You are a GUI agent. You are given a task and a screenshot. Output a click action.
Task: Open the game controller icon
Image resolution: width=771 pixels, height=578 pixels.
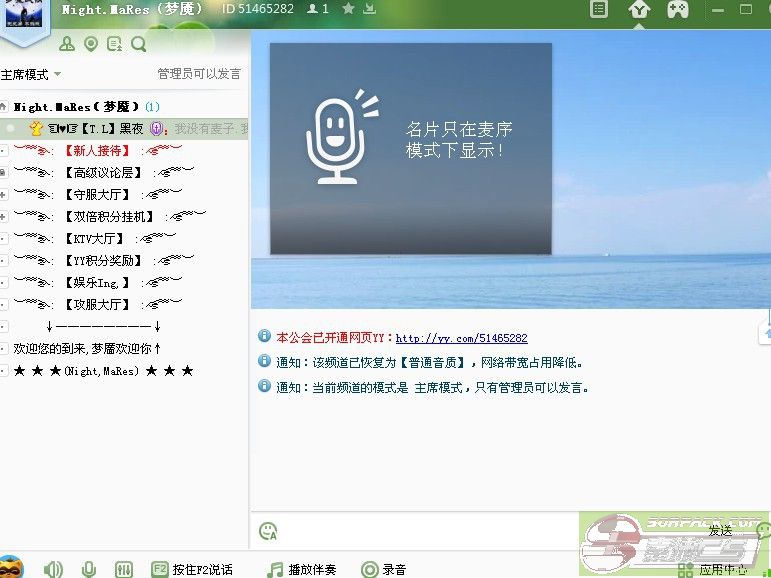click(x=678, y=10)
